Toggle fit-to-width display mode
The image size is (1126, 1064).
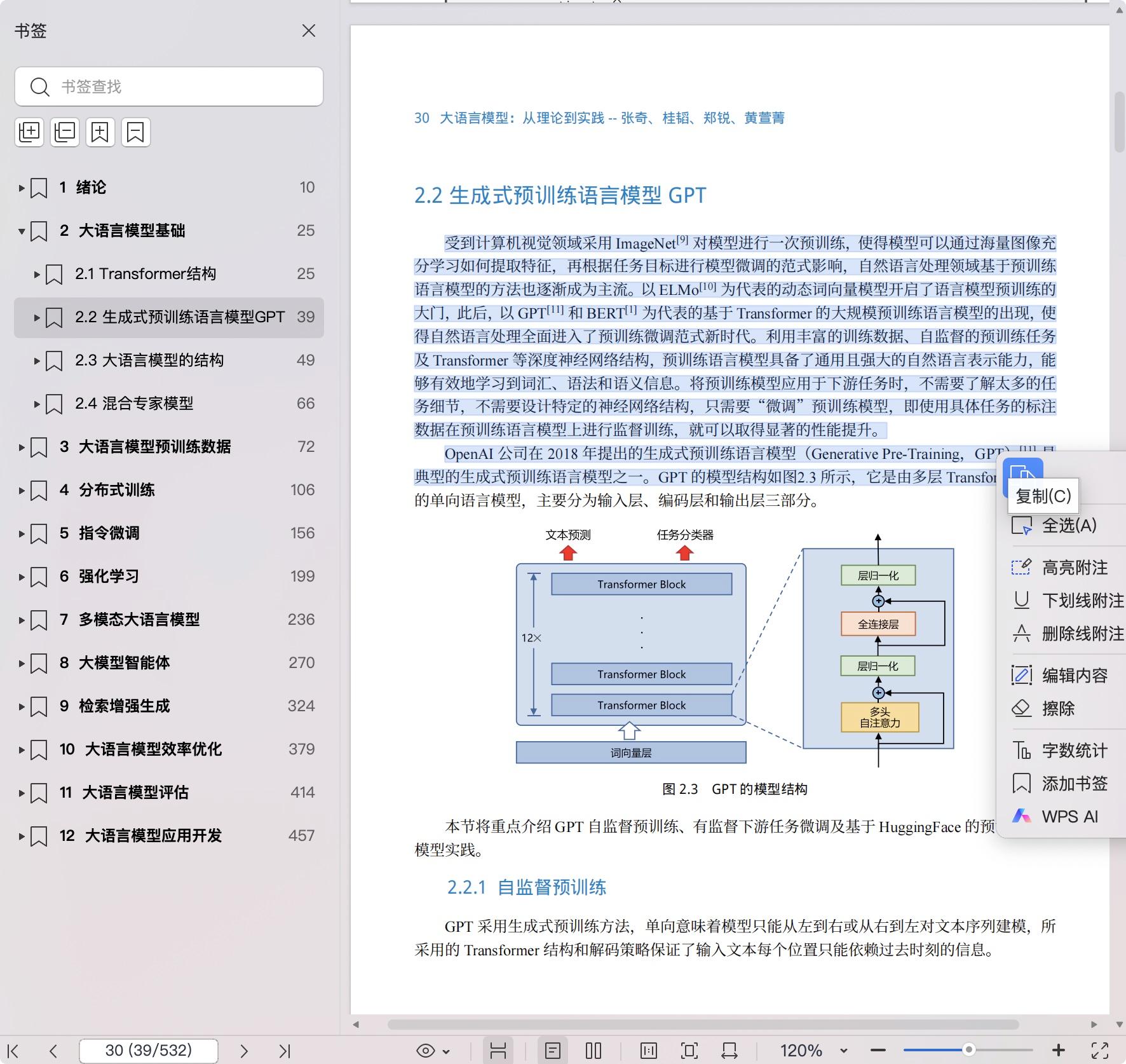pos(498,1051)
